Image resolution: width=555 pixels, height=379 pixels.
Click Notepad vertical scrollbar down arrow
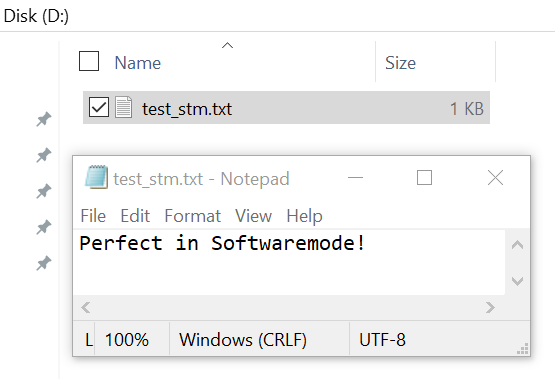[517, 281]
